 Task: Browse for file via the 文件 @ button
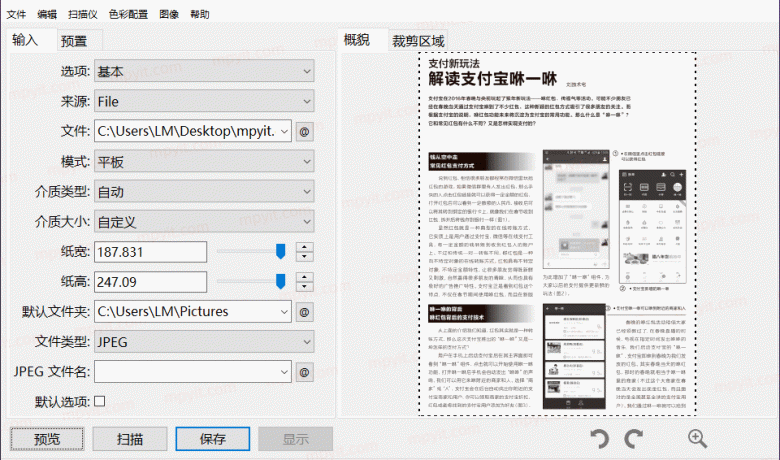(x=304, y=132)
